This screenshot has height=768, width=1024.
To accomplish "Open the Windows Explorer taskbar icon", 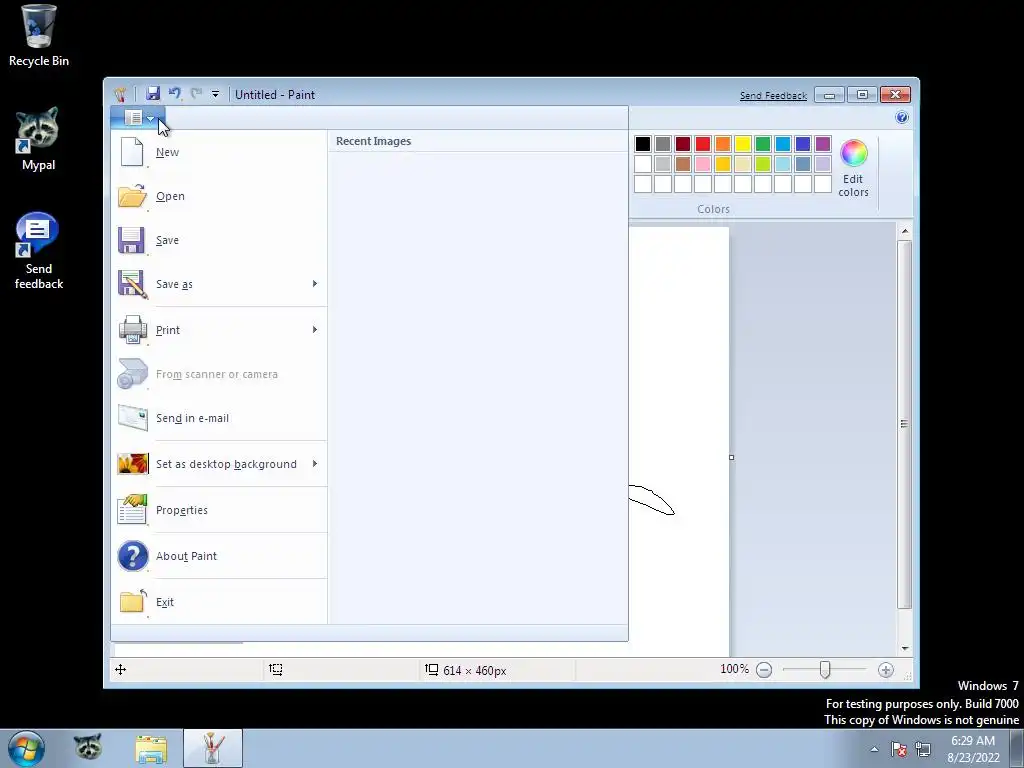I will (151, 748).
